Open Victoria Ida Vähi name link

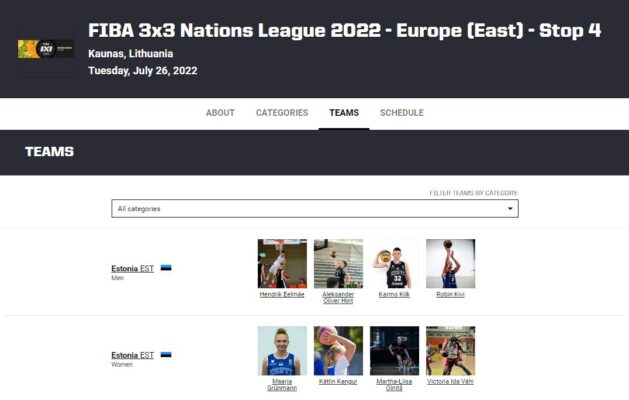[x=450, y=382]
